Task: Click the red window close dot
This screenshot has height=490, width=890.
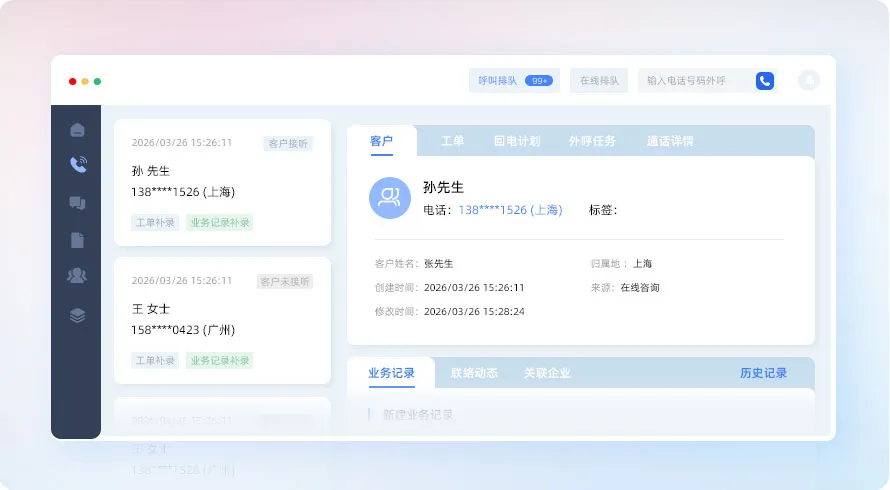Action: (73, 81)
